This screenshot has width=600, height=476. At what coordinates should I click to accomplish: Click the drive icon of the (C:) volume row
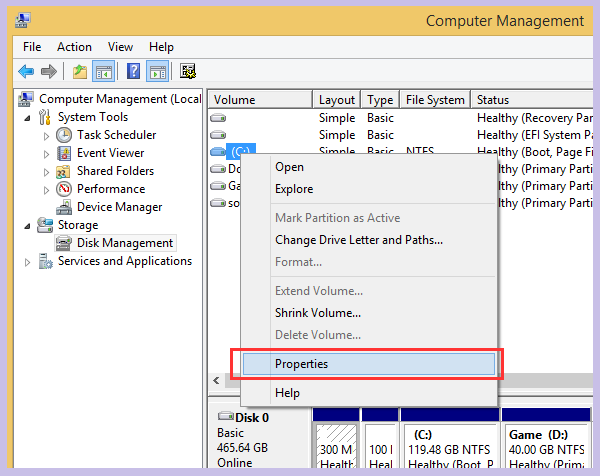coord(218,152)
